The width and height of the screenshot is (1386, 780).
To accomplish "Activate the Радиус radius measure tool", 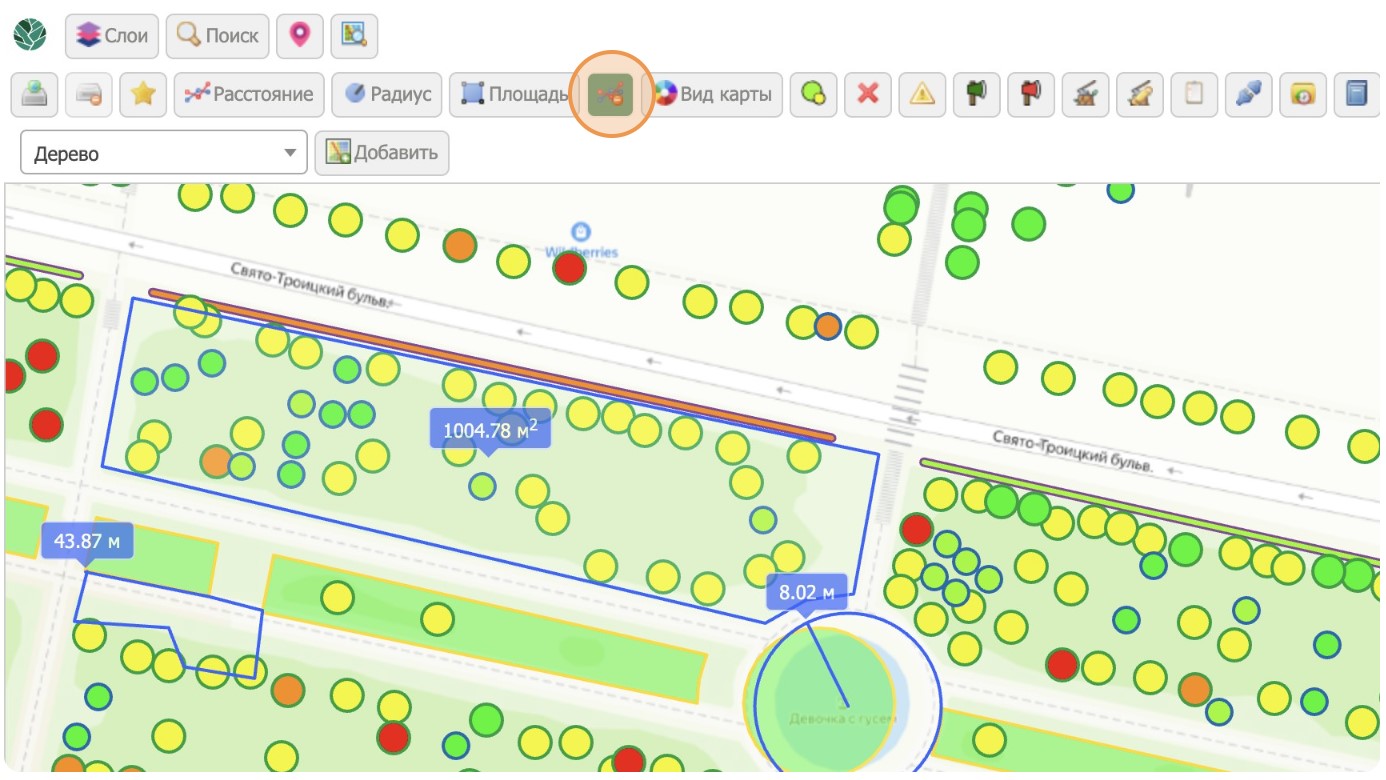I will 387,95.
